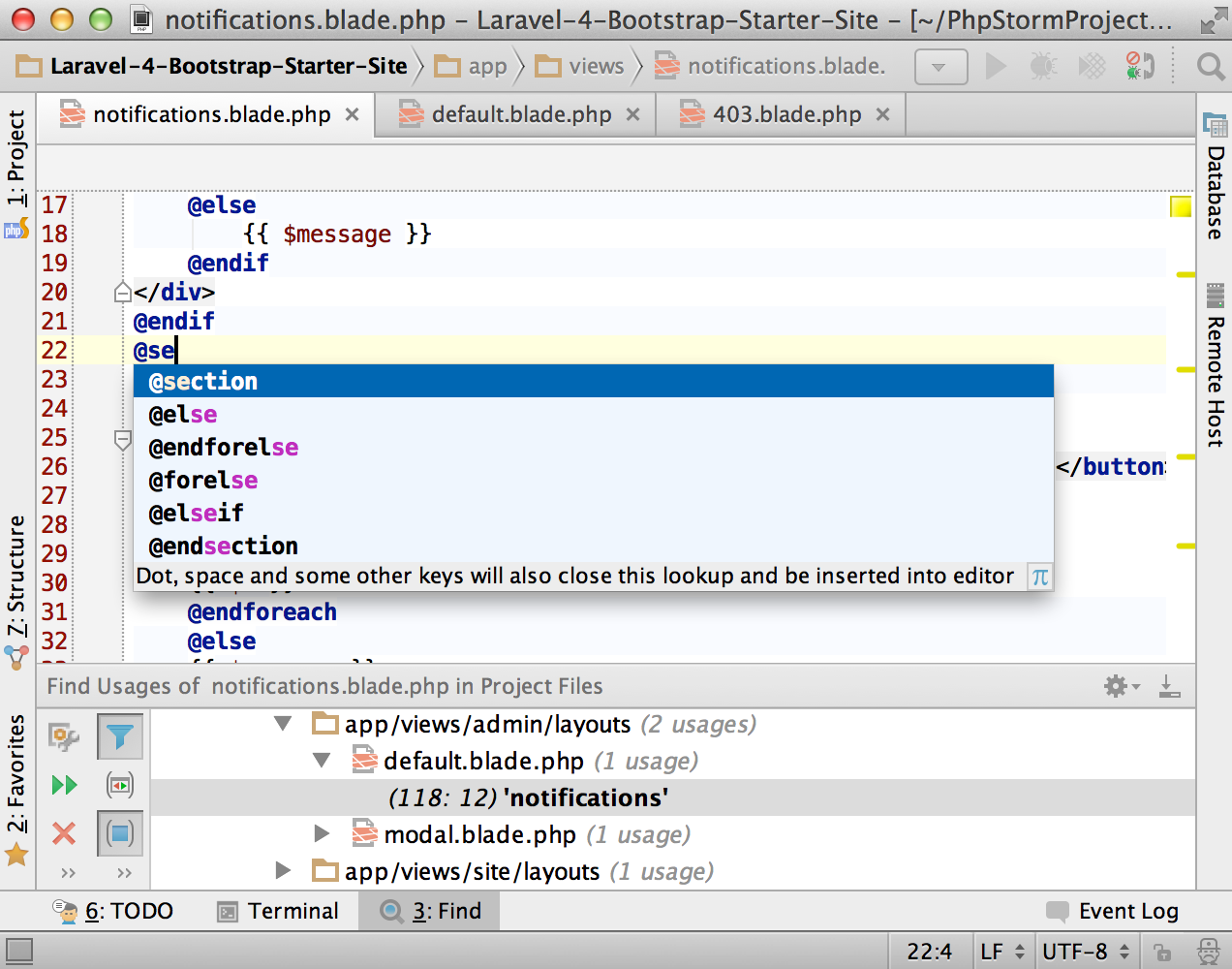Screen dimensions: 1232x969
Task: Close the notifications.blade.php tab
Action: pyautogui.click(x=353, y=114)
